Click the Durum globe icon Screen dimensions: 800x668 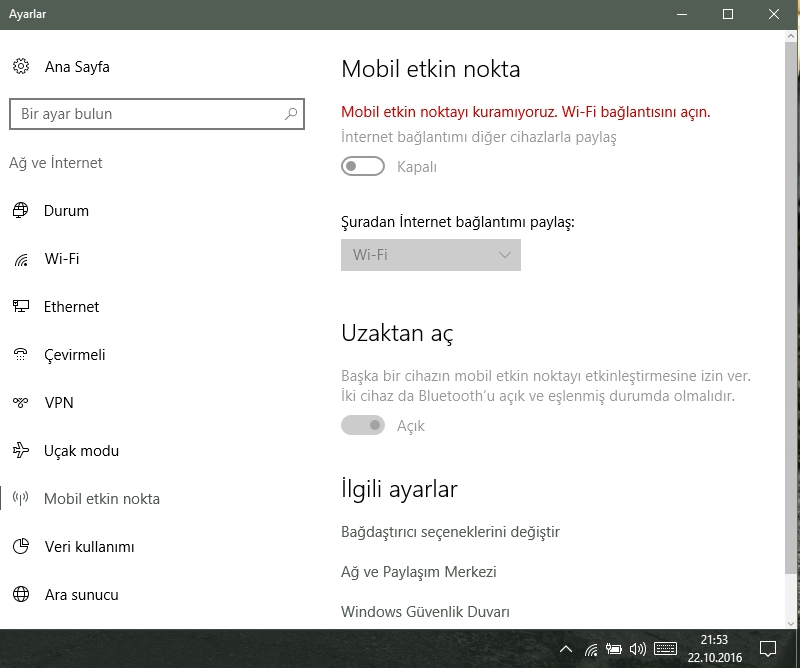coord(20,210)
